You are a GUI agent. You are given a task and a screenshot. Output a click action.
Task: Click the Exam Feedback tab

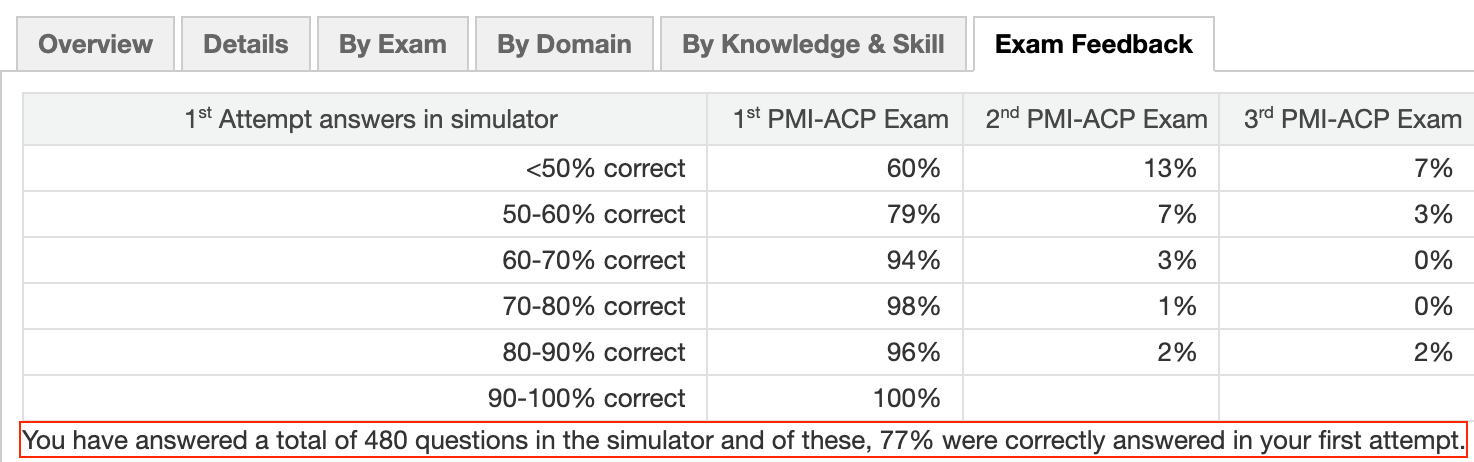click(x=1094, y=44)
